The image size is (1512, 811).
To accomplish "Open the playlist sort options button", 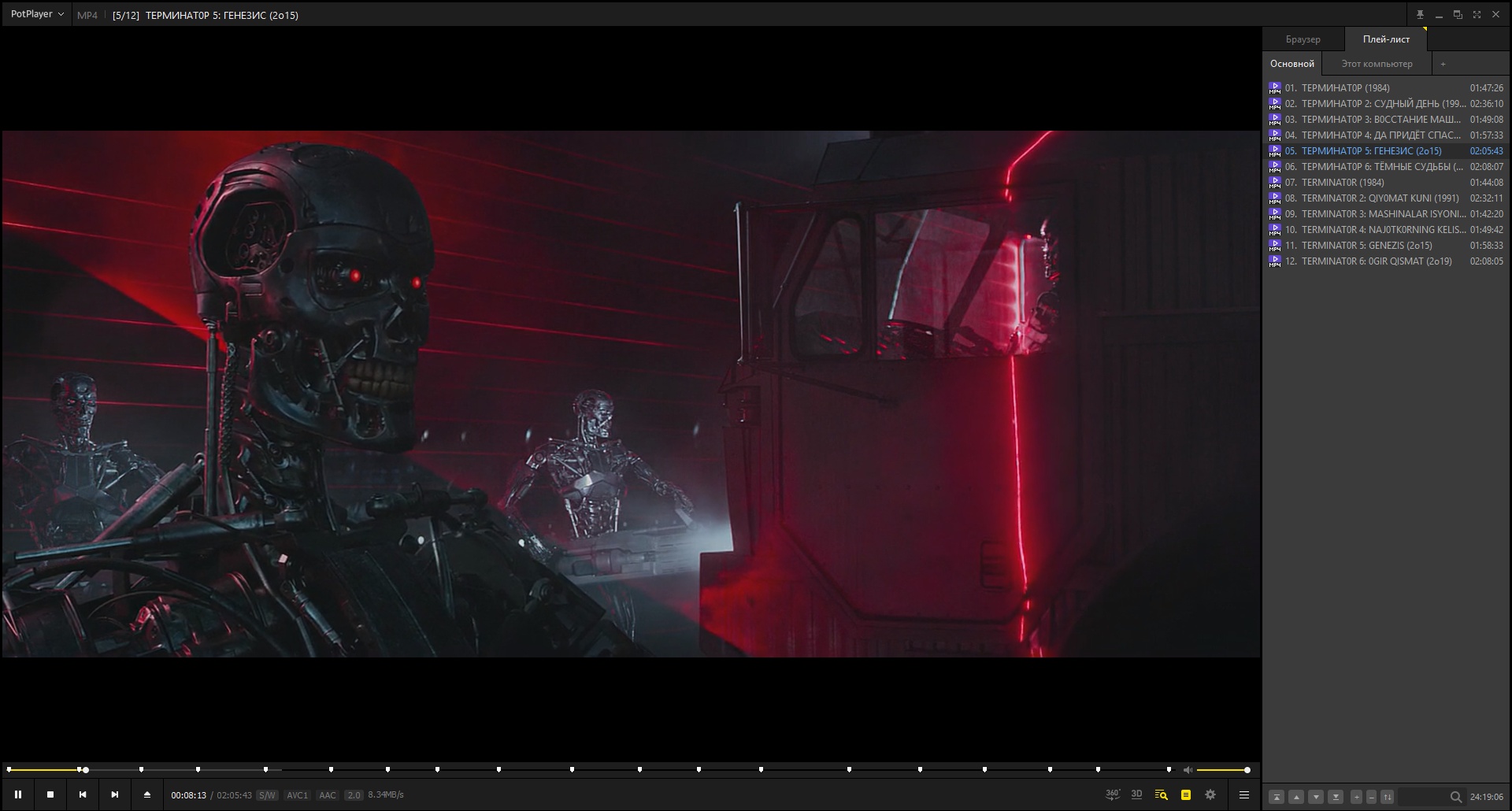I will pyautogui.click(x=1388, y=797).
